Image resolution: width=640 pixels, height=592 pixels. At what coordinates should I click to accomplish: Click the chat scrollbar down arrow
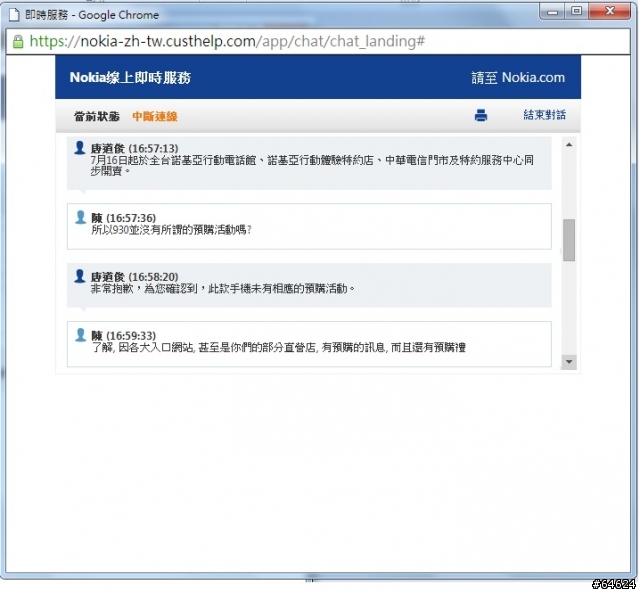[x=569, y=361]
